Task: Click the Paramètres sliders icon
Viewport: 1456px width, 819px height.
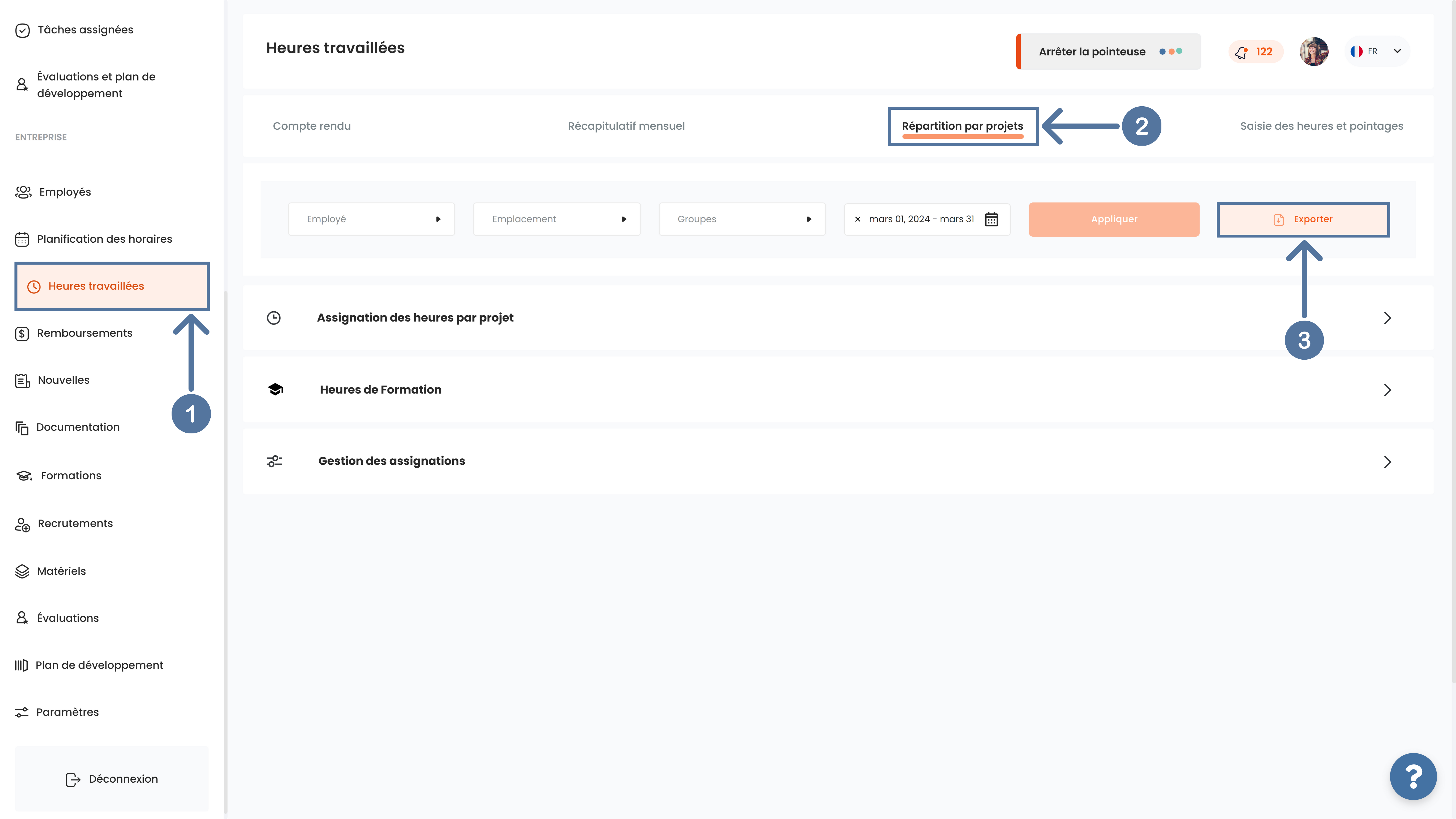Action: coord(22,712)
